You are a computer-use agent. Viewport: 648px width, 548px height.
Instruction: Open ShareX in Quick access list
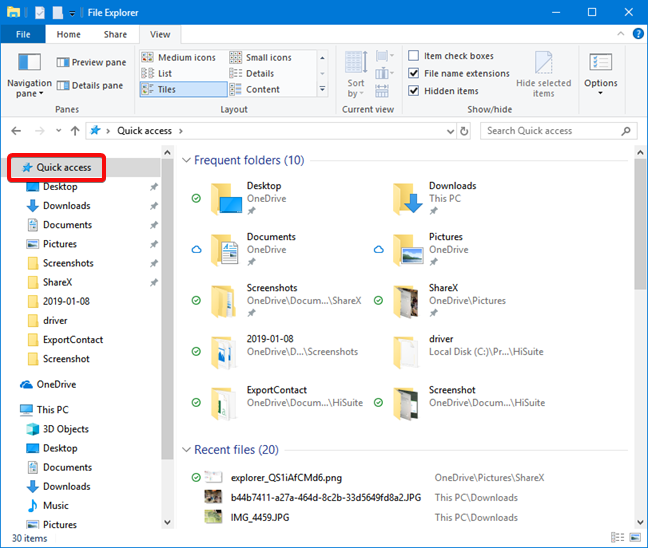(50, 282)
